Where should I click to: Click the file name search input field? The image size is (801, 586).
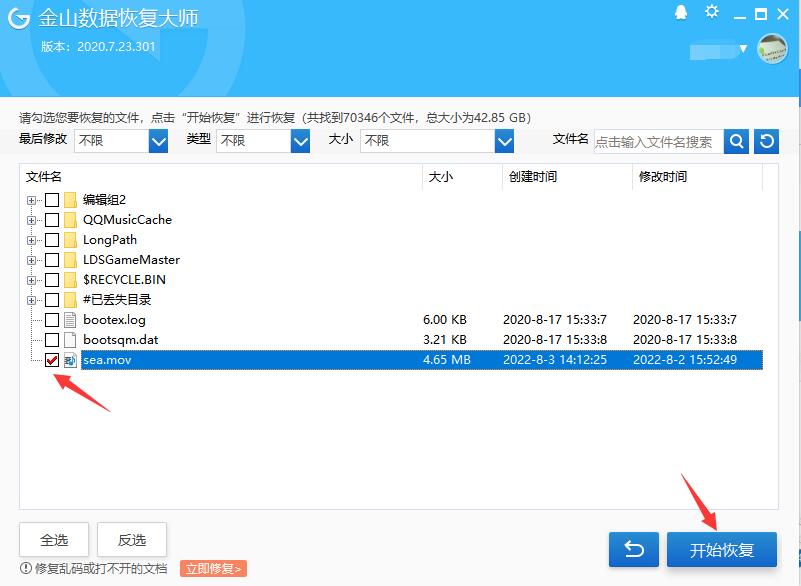[x=655, y=141]
